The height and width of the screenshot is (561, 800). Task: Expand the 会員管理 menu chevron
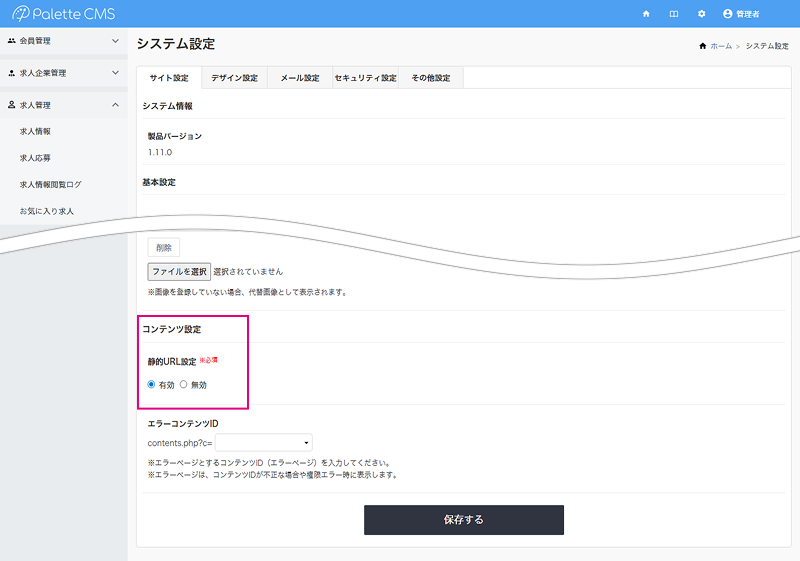[x=115, y=41]
